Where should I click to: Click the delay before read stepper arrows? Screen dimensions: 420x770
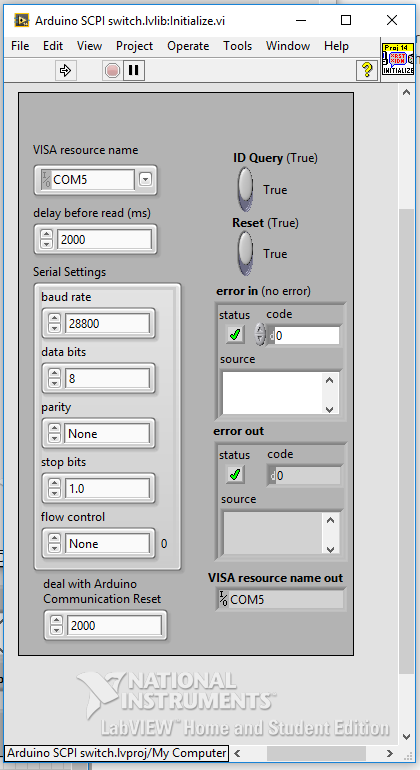[x=47, y=240]
